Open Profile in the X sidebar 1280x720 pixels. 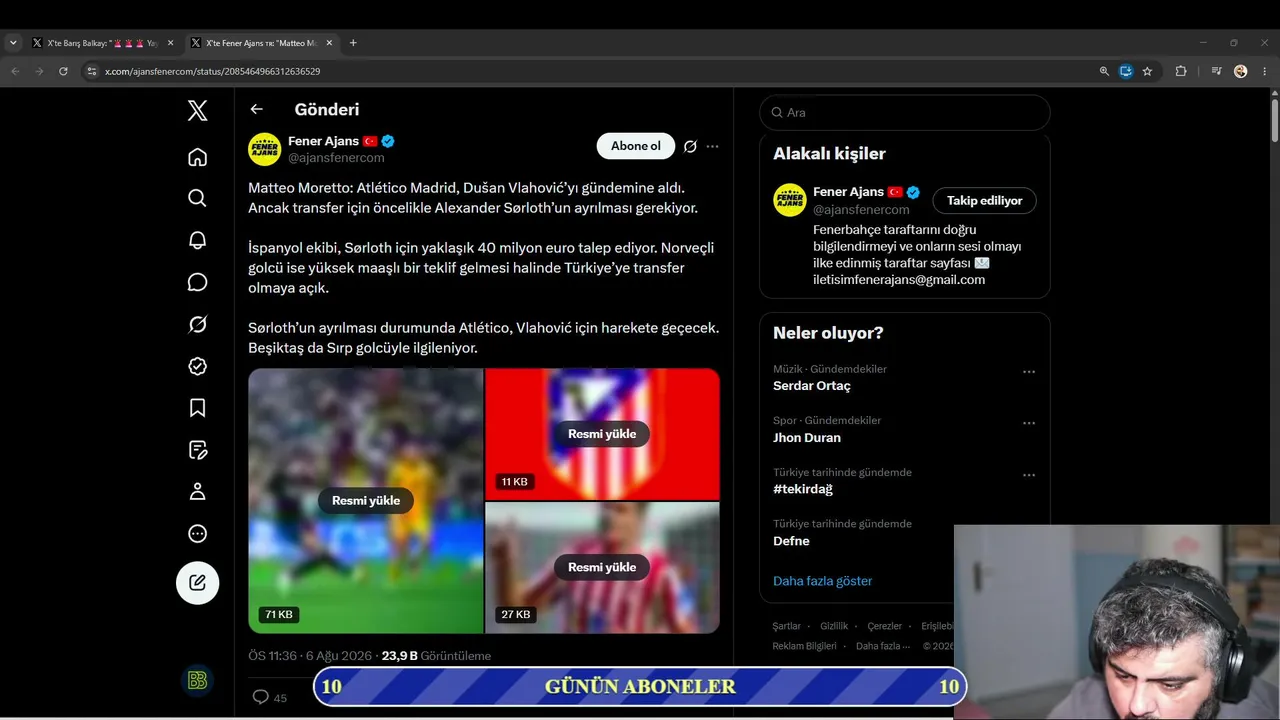tap(198, 492)
